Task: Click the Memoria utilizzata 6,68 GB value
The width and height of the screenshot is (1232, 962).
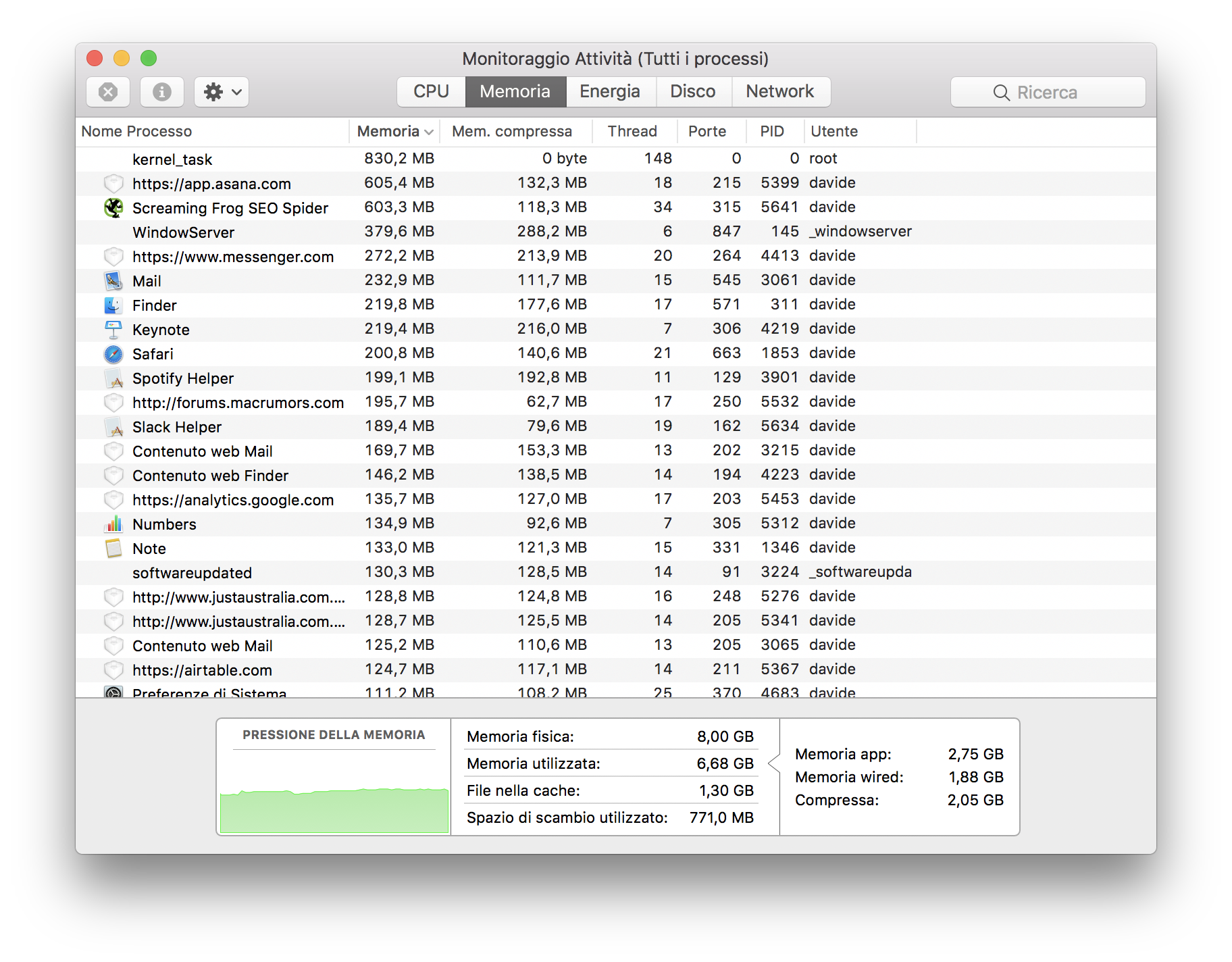Action: coord(725,763)
